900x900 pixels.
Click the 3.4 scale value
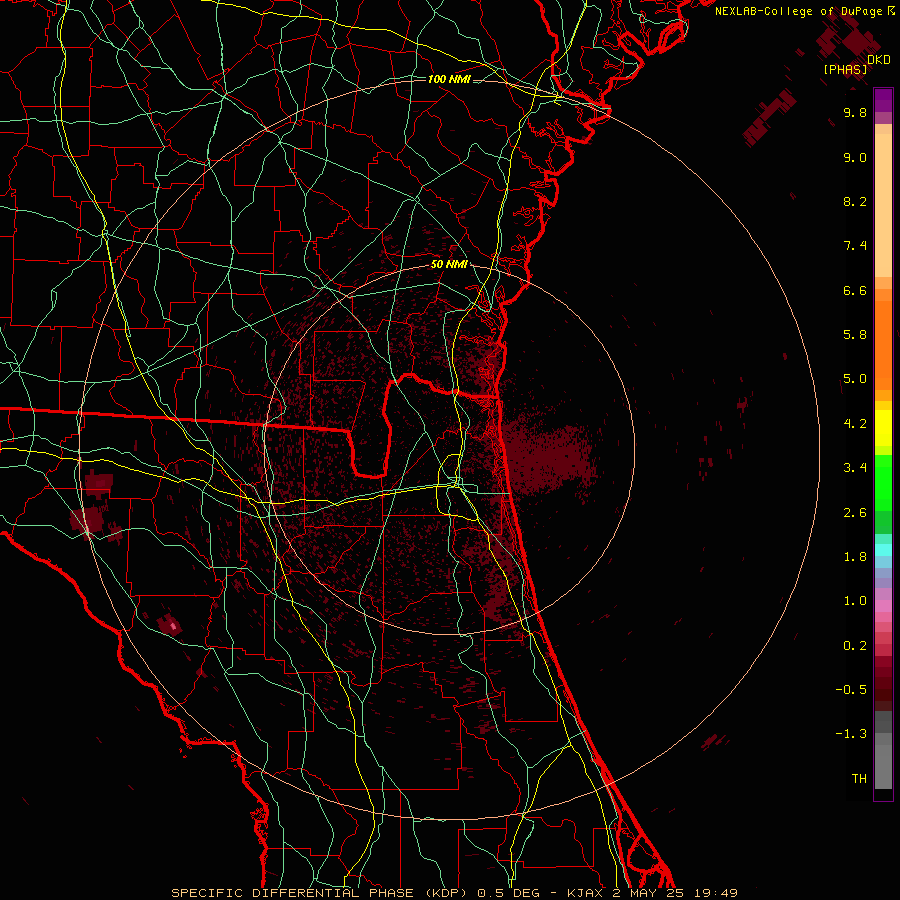[855, 468]
